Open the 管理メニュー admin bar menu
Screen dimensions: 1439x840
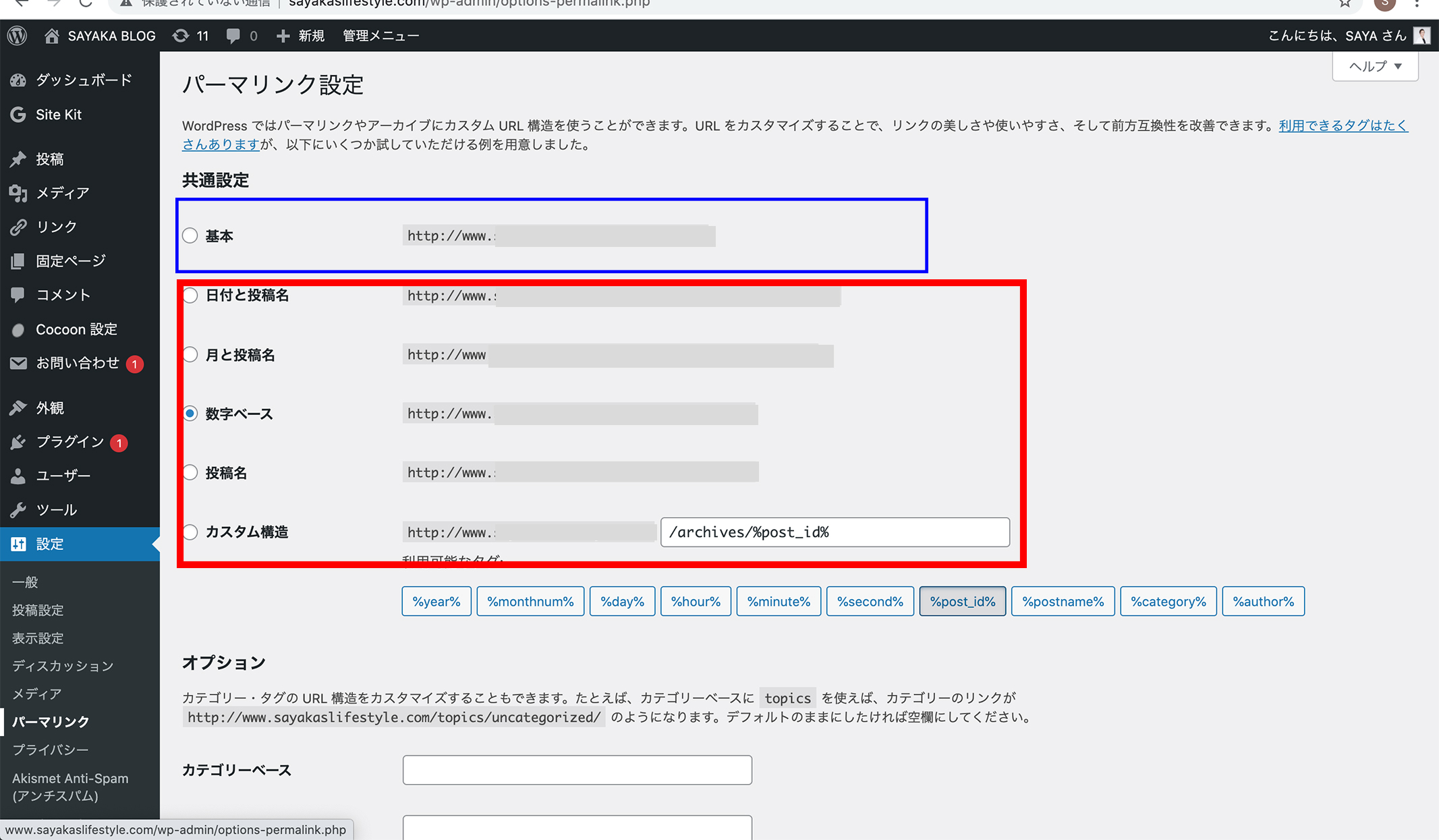pyautogui.click(x=380, y=36)
